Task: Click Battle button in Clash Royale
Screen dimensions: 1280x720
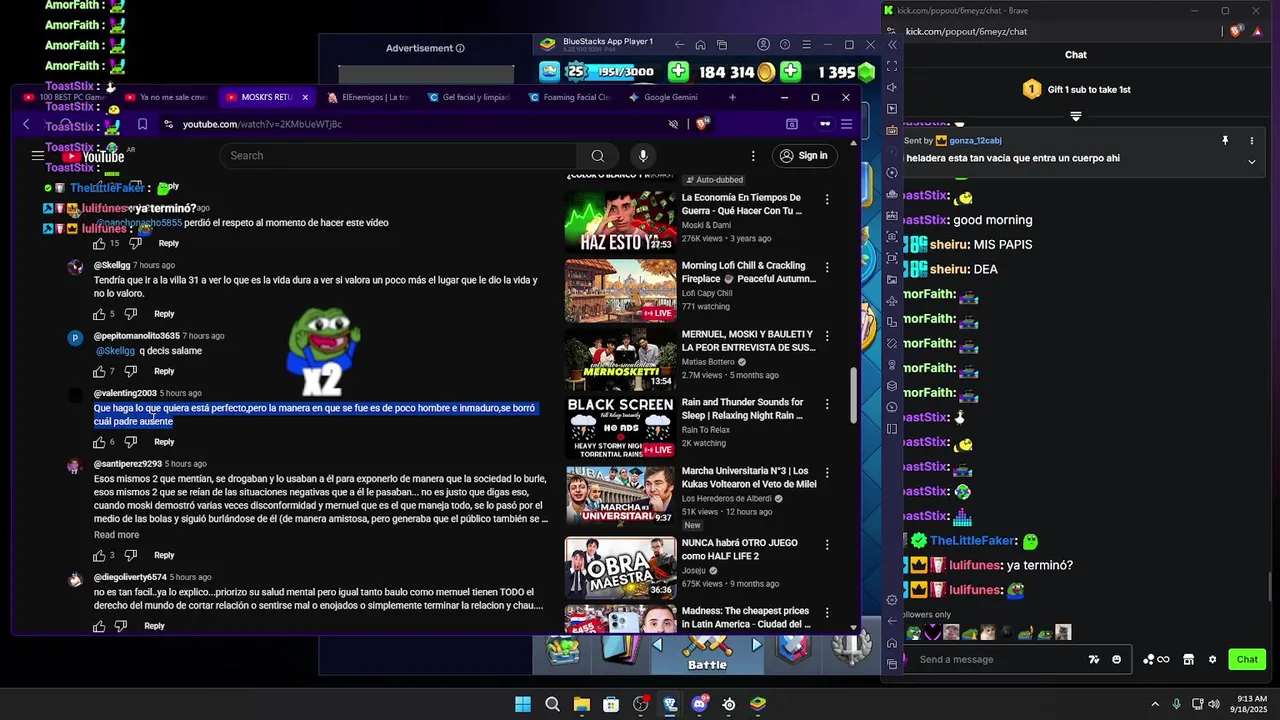Action: (x=707, y=655)
